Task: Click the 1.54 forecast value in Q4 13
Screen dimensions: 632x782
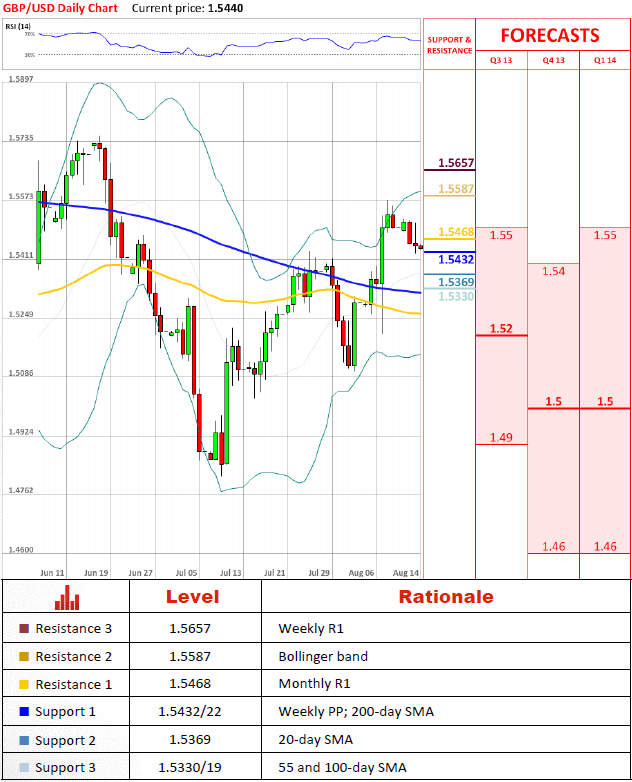Action: (x=553, y=271)
